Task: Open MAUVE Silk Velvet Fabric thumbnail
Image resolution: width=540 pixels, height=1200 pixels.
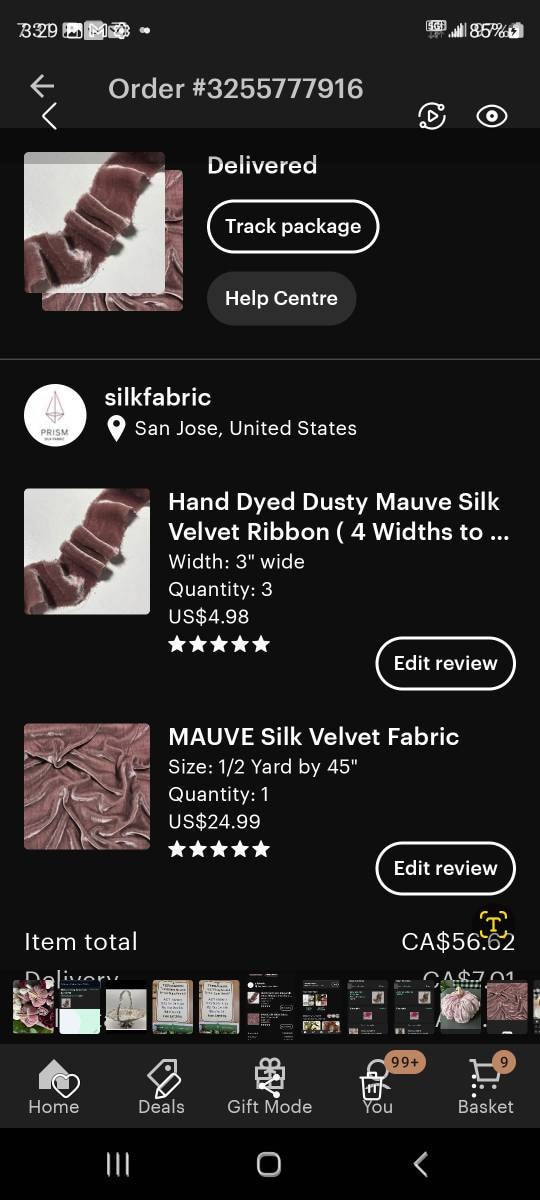Action: click(87, 786)
